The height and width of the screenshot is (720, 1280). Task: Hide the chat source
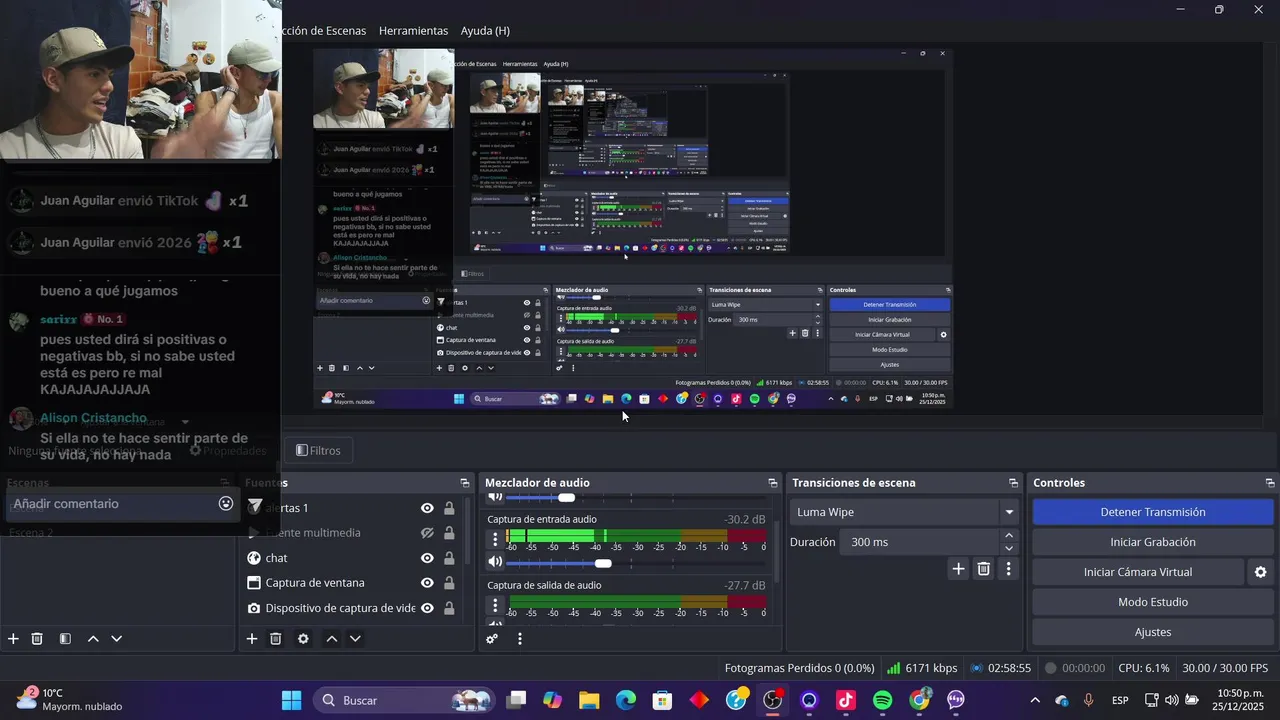pyautogui.click(x=427, y=558)
